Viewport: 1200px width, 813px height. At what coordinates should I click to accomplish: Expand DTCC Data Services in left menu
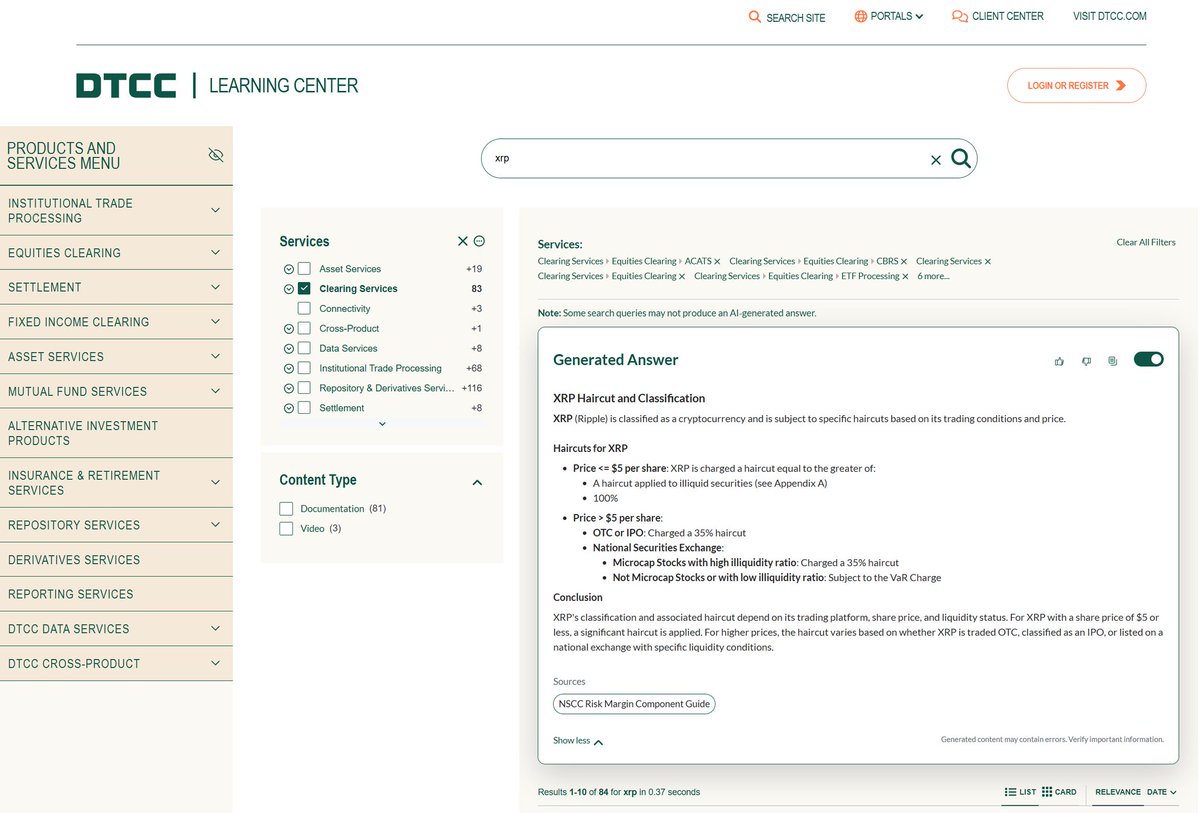(216, 629)
